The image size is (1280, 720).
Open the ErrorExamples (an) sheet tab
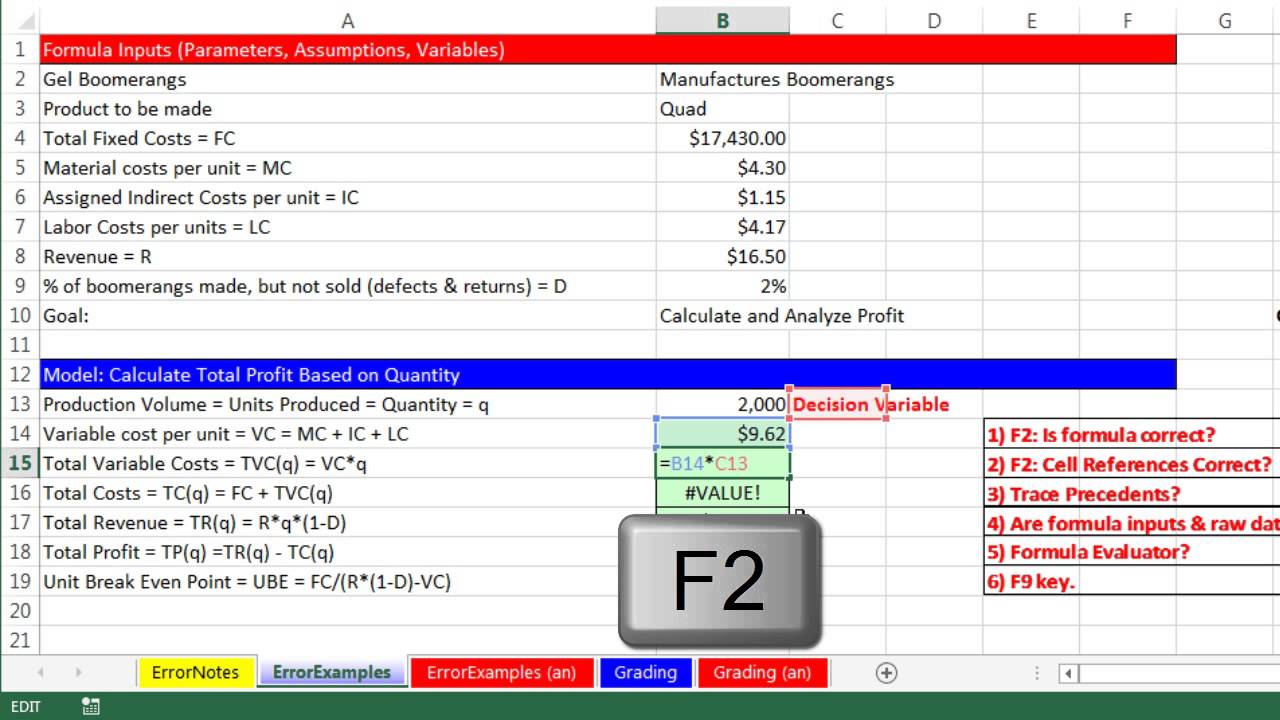coord(501,673)
